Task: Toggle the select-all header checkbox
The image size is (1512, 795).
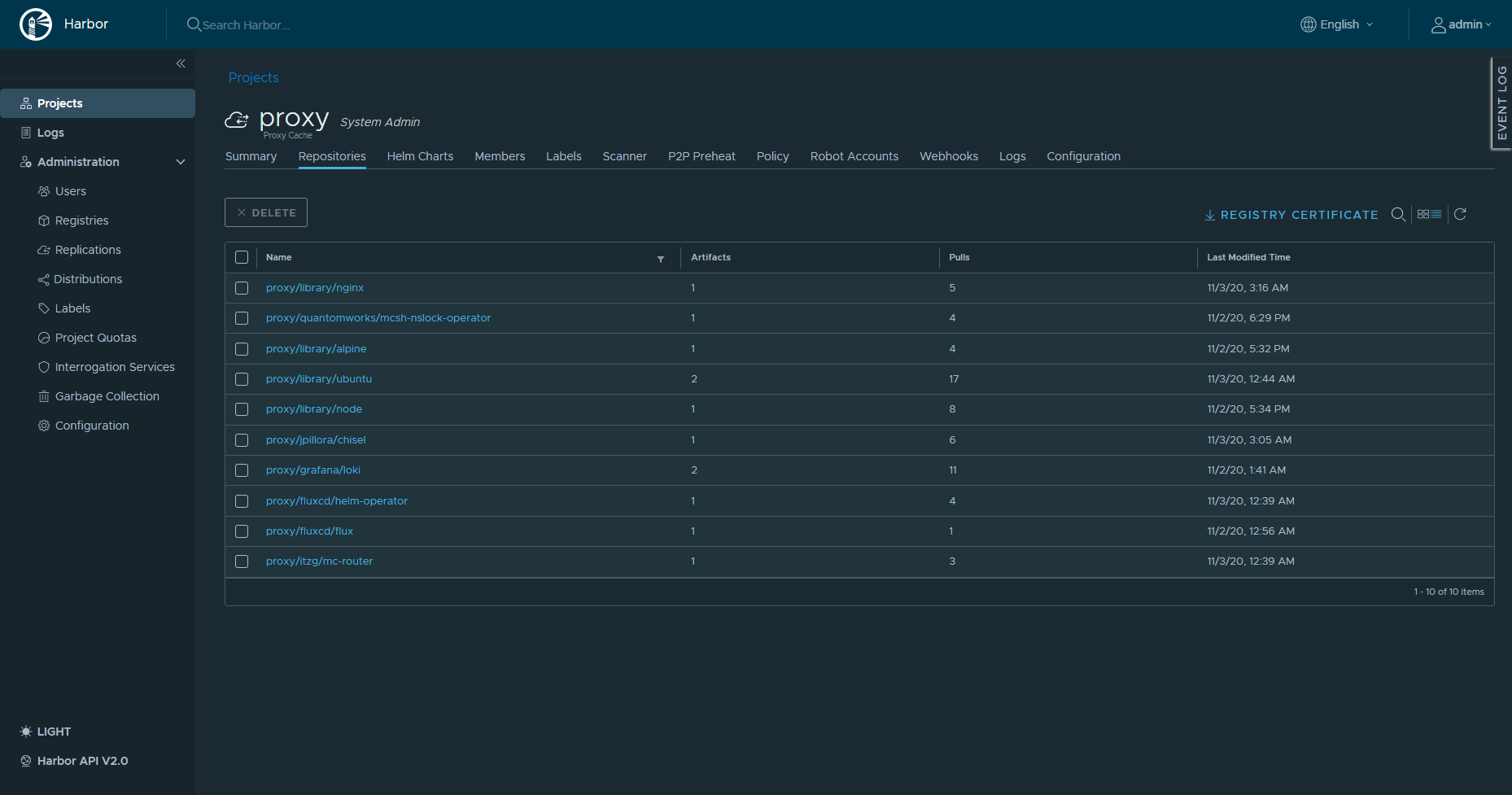Action: click(x=242, y=257)
